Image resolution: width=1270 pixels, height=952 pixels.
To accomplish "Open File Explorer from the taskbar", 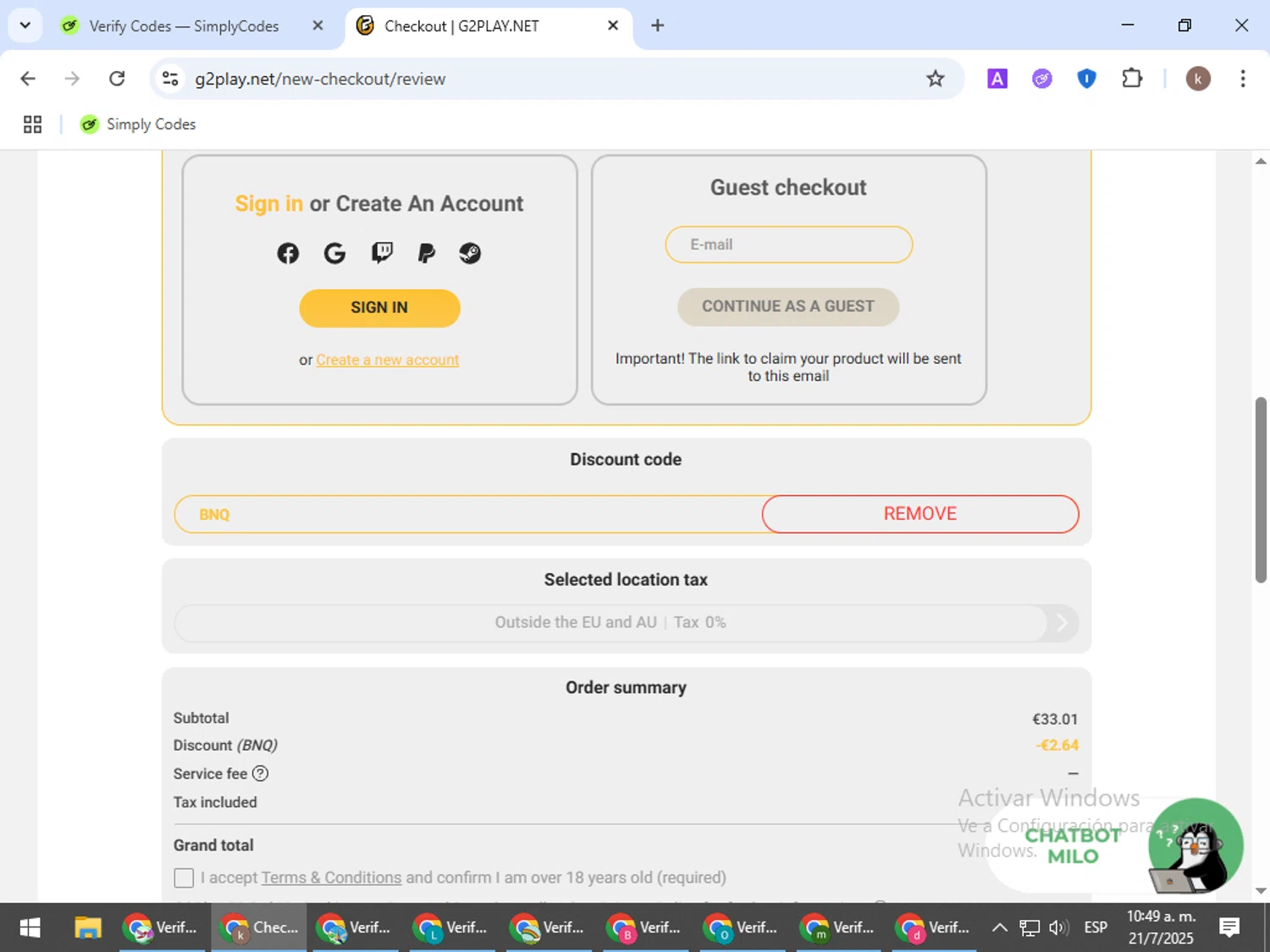I will [88, 927].
